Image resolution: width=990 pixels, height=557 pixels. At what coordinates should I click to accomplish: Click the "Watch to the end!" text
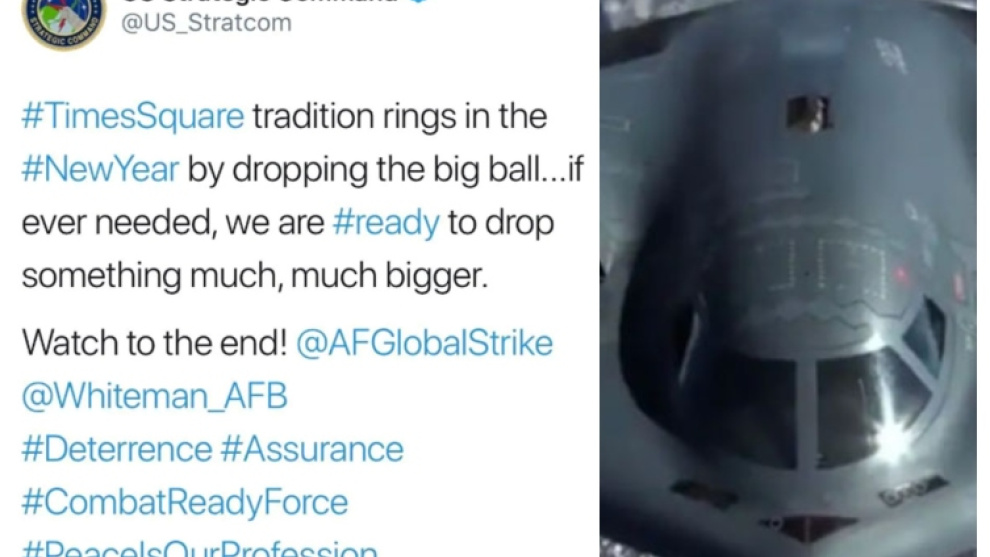tap(155, 343)
